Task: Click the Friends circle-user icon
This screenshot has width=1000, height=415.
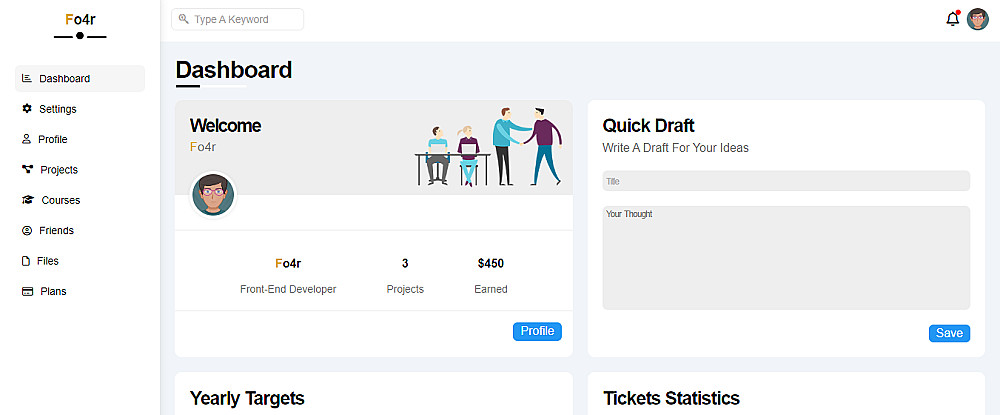Action: 27,230
